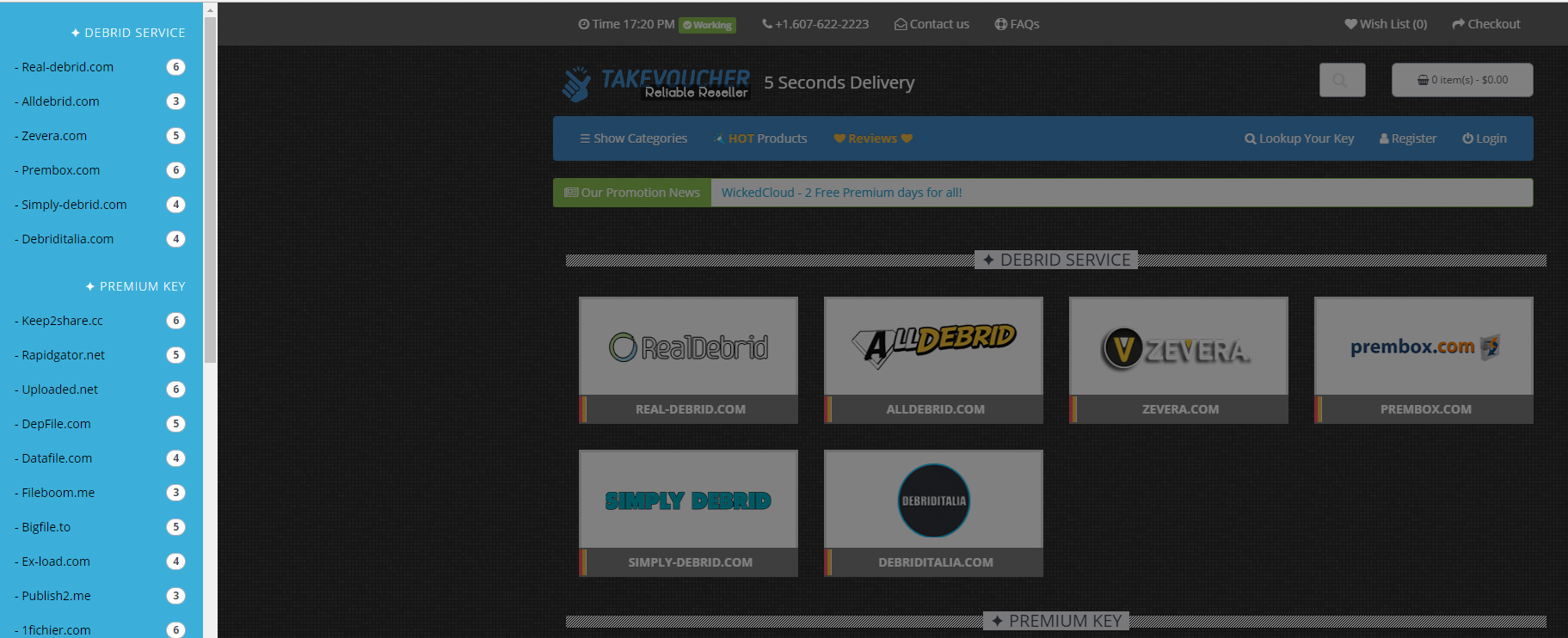Image resolution: width=1568 pixels, height=638 pixels.
Task: Open the Zevera product thumbnail
Action: click(x=1178, y=347)
